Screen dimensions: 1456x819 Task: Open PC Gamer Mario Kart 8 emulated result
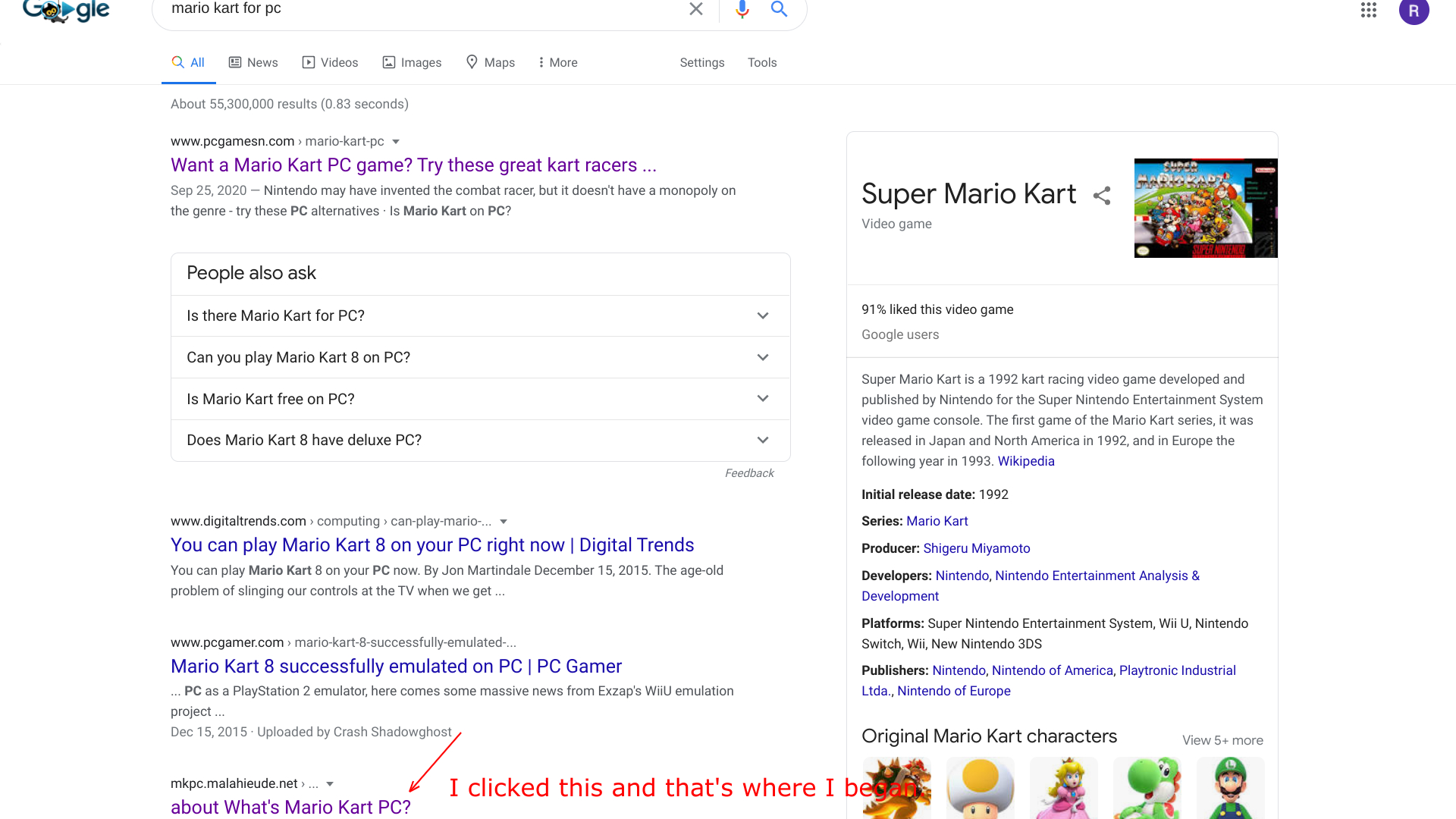point(396,667)
